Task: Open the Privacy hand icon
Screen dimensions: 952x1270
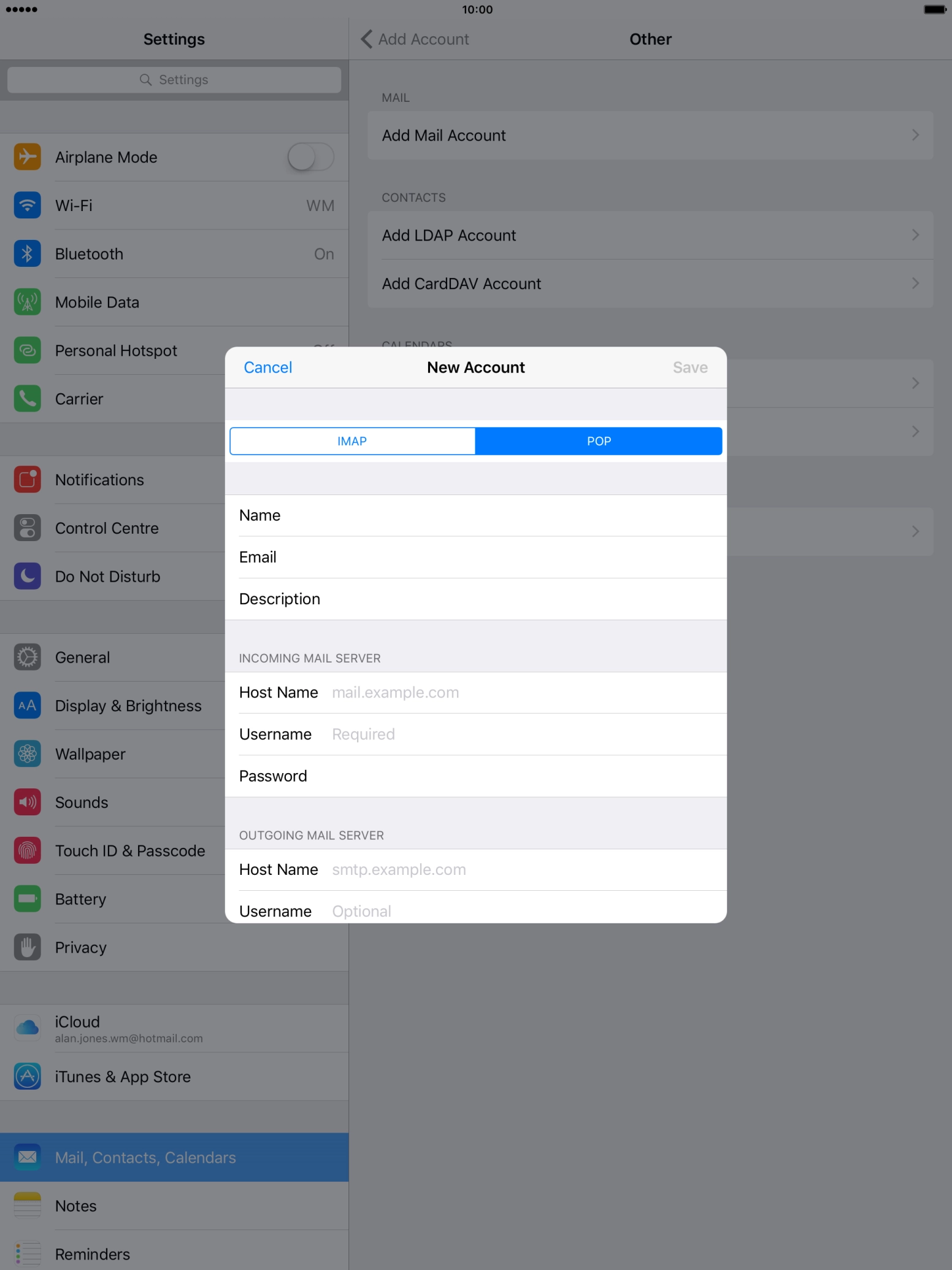Action: (x=28, y=947)
